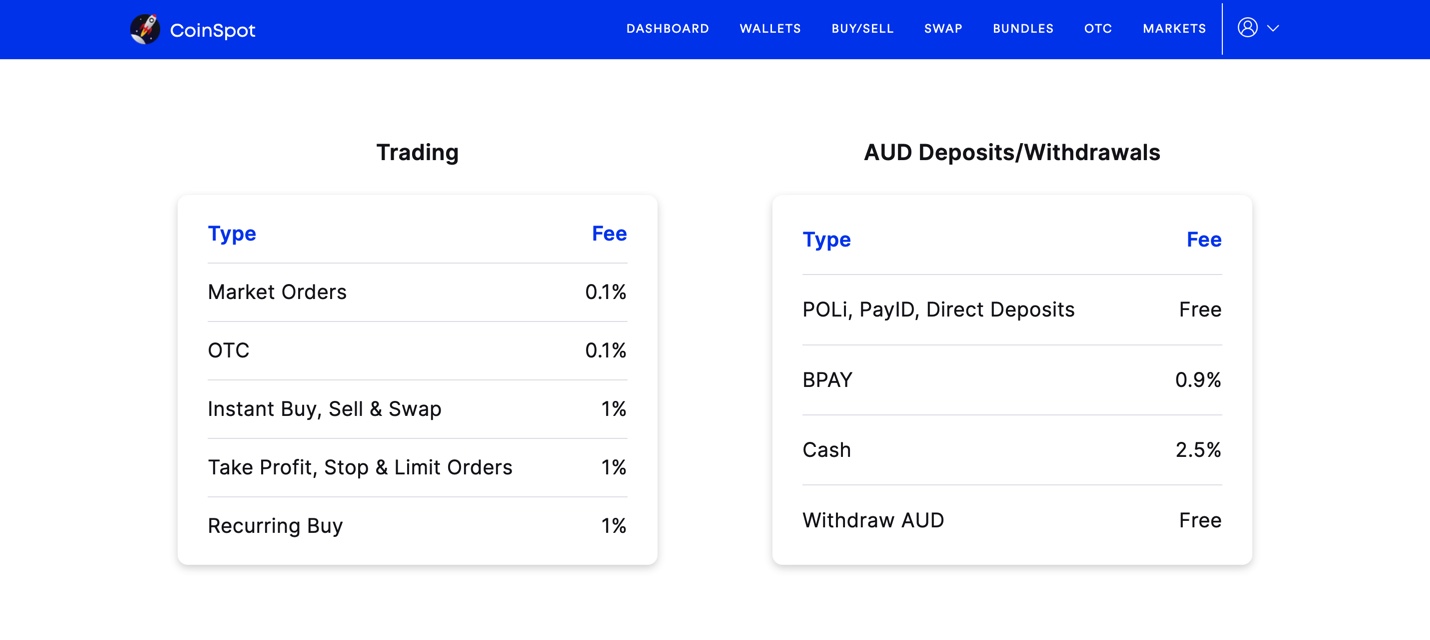Expand the account dropdown chevron
Image resolution: width=1430 pixels, height=640 pixels.
coord(1273,29)
